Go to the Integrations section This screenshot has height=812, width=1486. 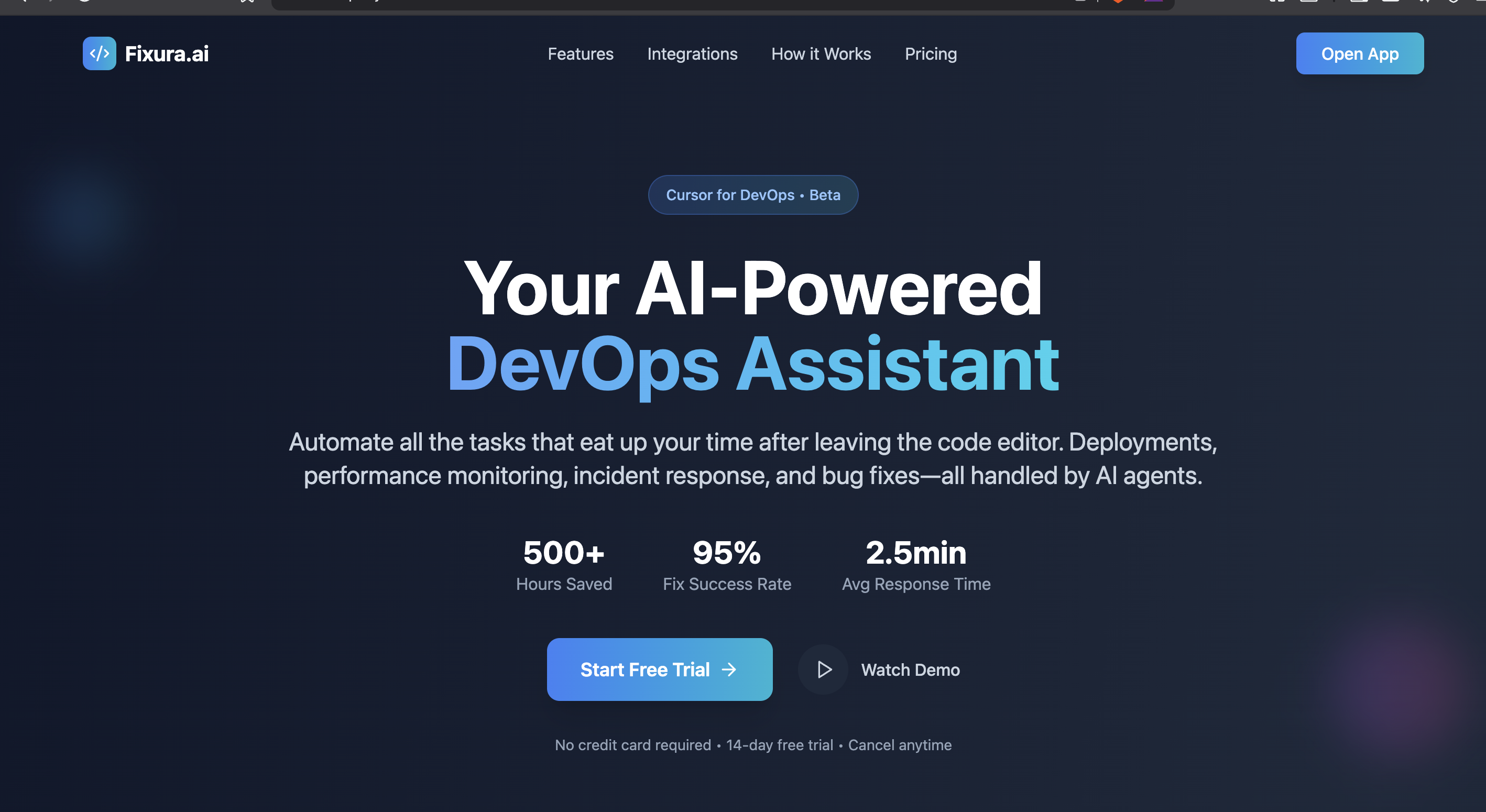pyautogui.click(x=692, y=53)
